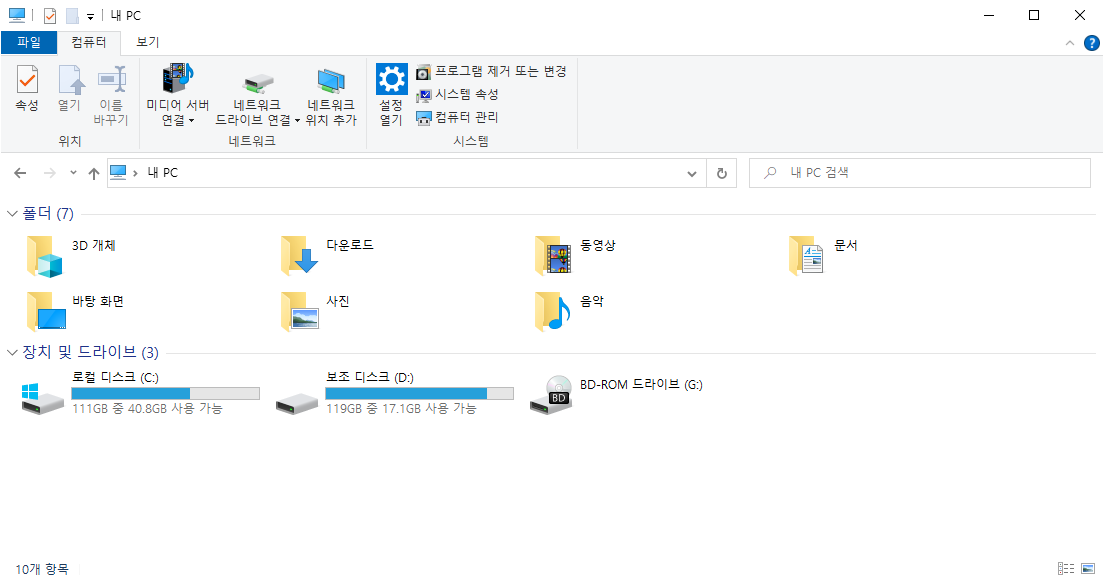Switch to the 컴퓨터 ribbon tab
This screenshot has height=582, width=1104.
point(89,42)
